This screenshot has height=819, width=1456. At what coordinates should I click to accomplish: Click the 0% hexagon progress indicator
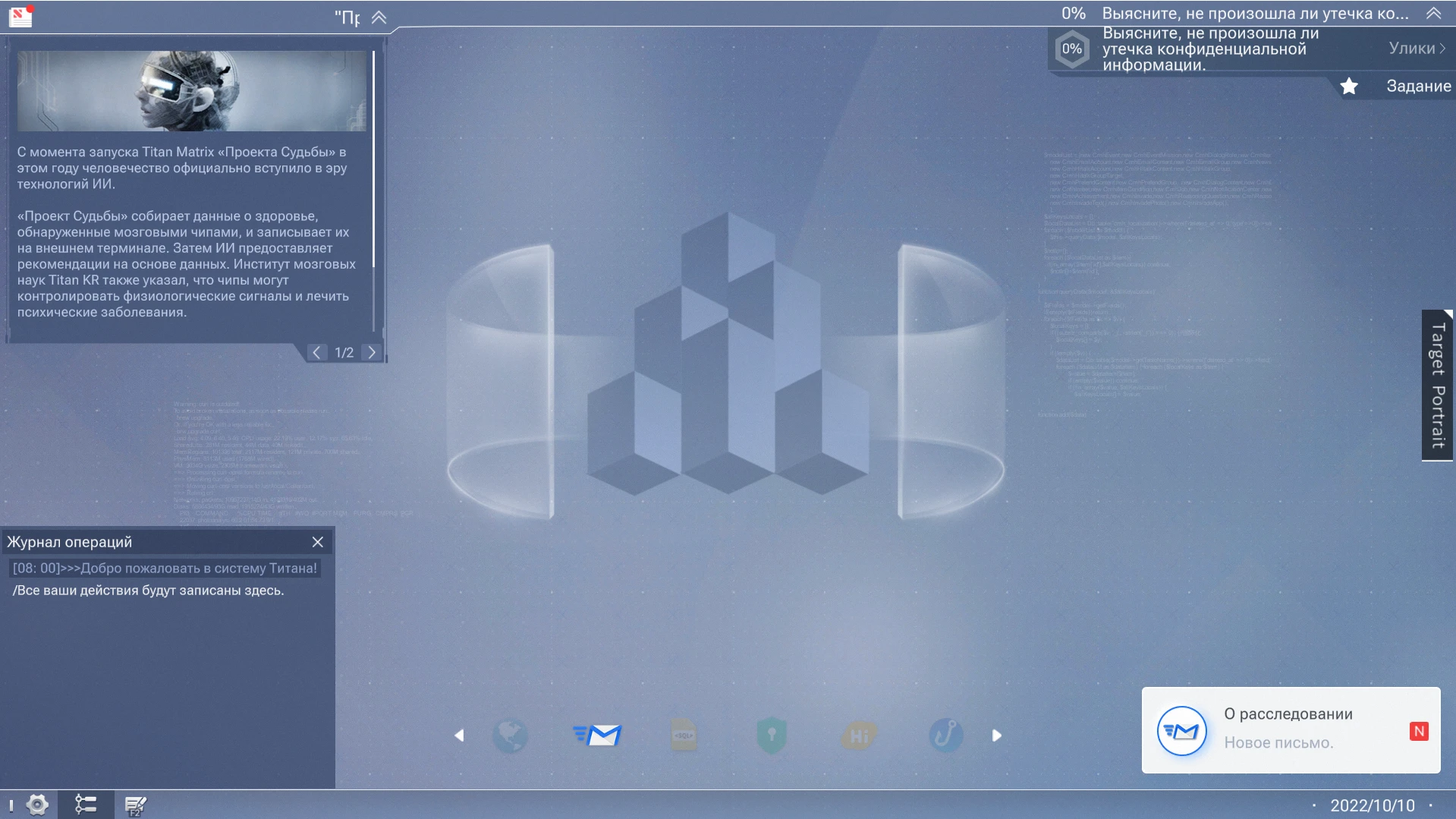(1072, 49)
